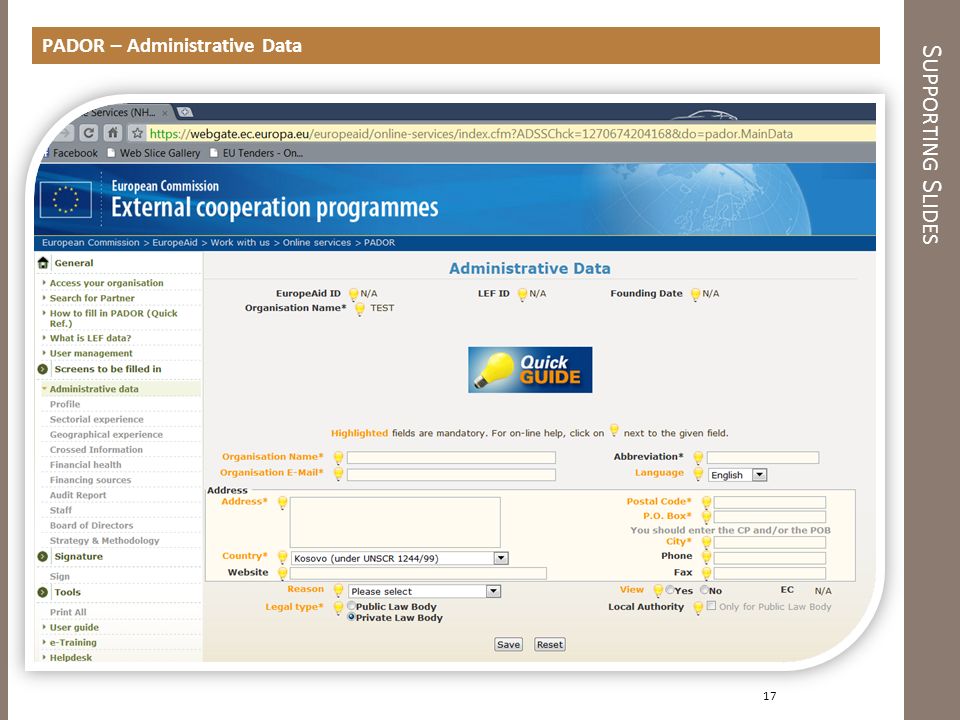Click the help bulb next to Founding Date

point(696,295)
